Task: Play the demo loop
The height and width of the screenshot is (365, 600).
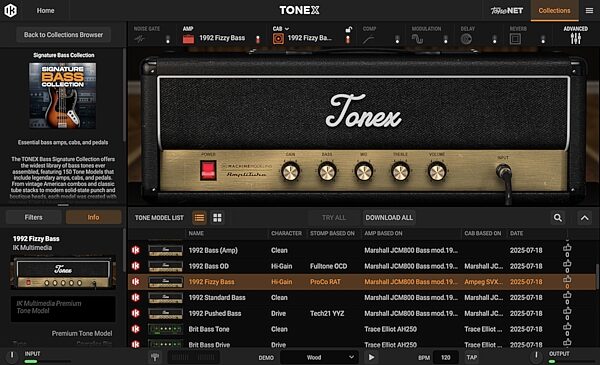Action: 371,357
